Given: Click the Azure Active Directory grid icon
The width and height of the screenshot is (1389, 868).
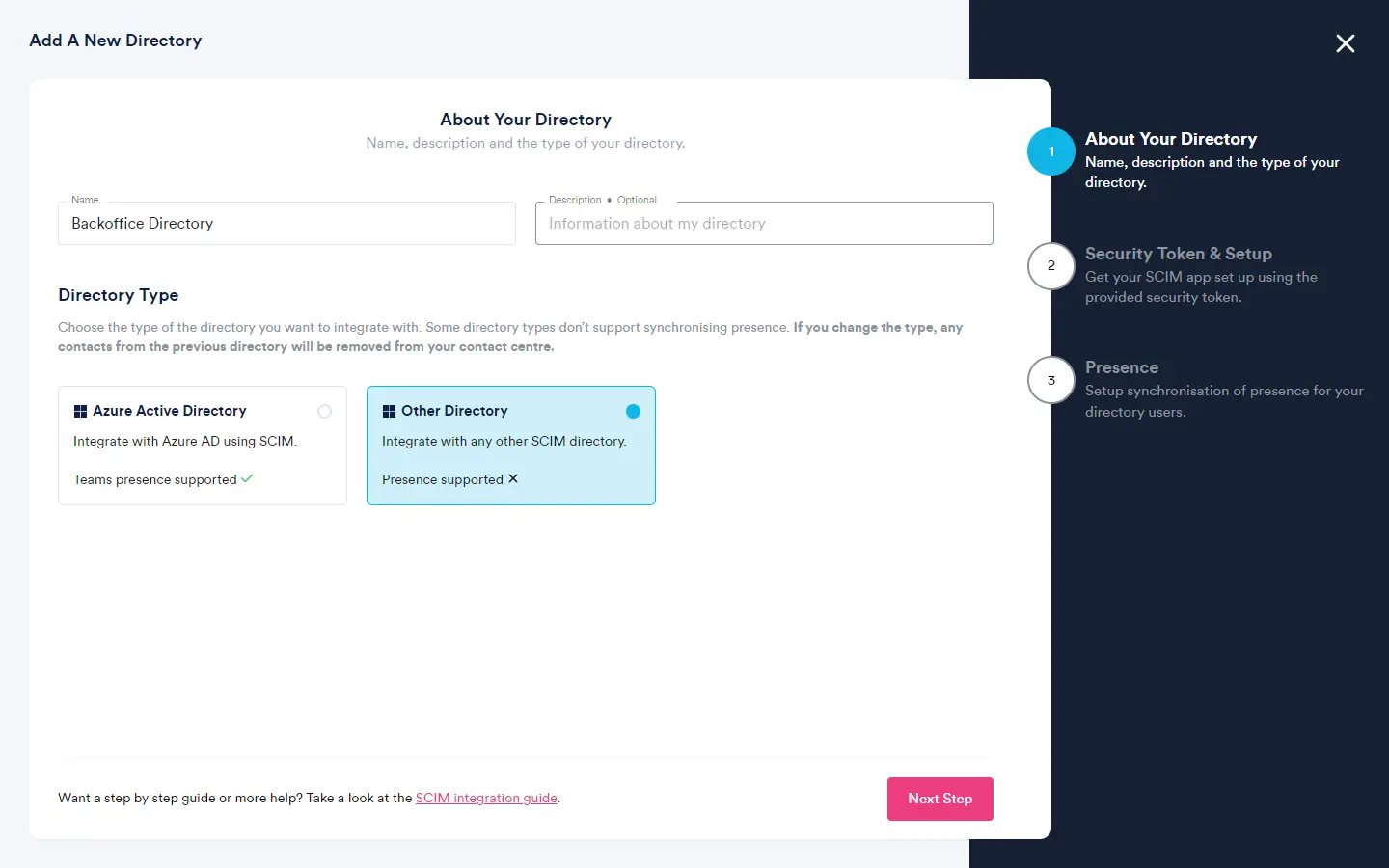Looking at the screenshot, I should click(81, 410).
